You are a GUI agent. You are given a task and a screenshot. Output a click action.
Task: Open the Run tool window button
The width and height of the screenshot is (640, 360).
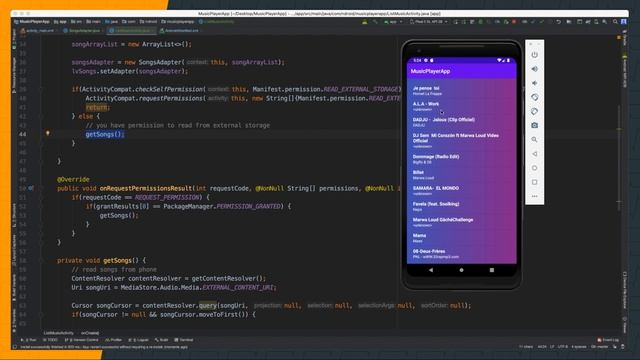tap(29, 340)
